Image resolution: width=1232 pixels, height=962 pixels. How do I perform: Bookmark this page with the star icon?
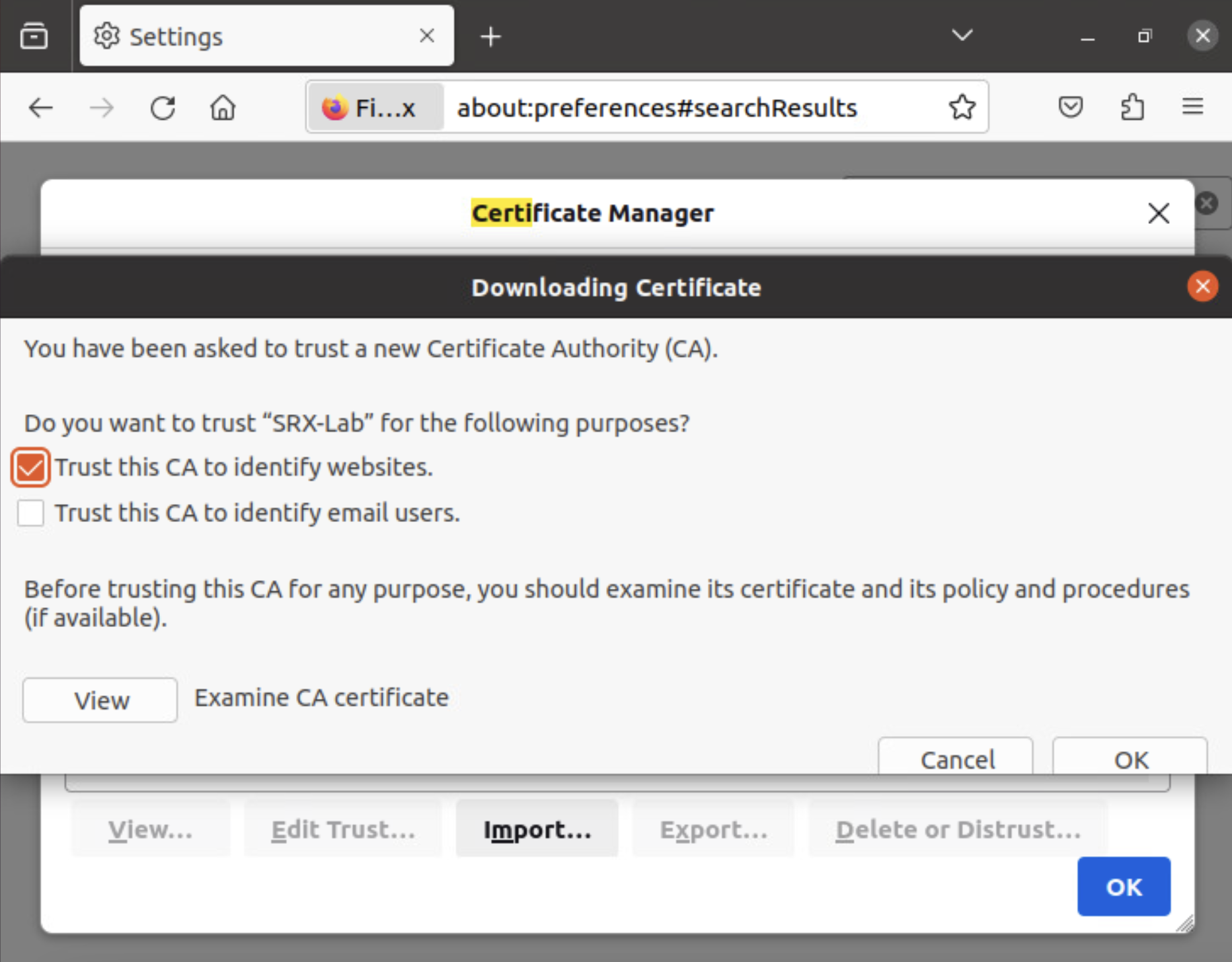pyautogui.click(x=962, y=107)
